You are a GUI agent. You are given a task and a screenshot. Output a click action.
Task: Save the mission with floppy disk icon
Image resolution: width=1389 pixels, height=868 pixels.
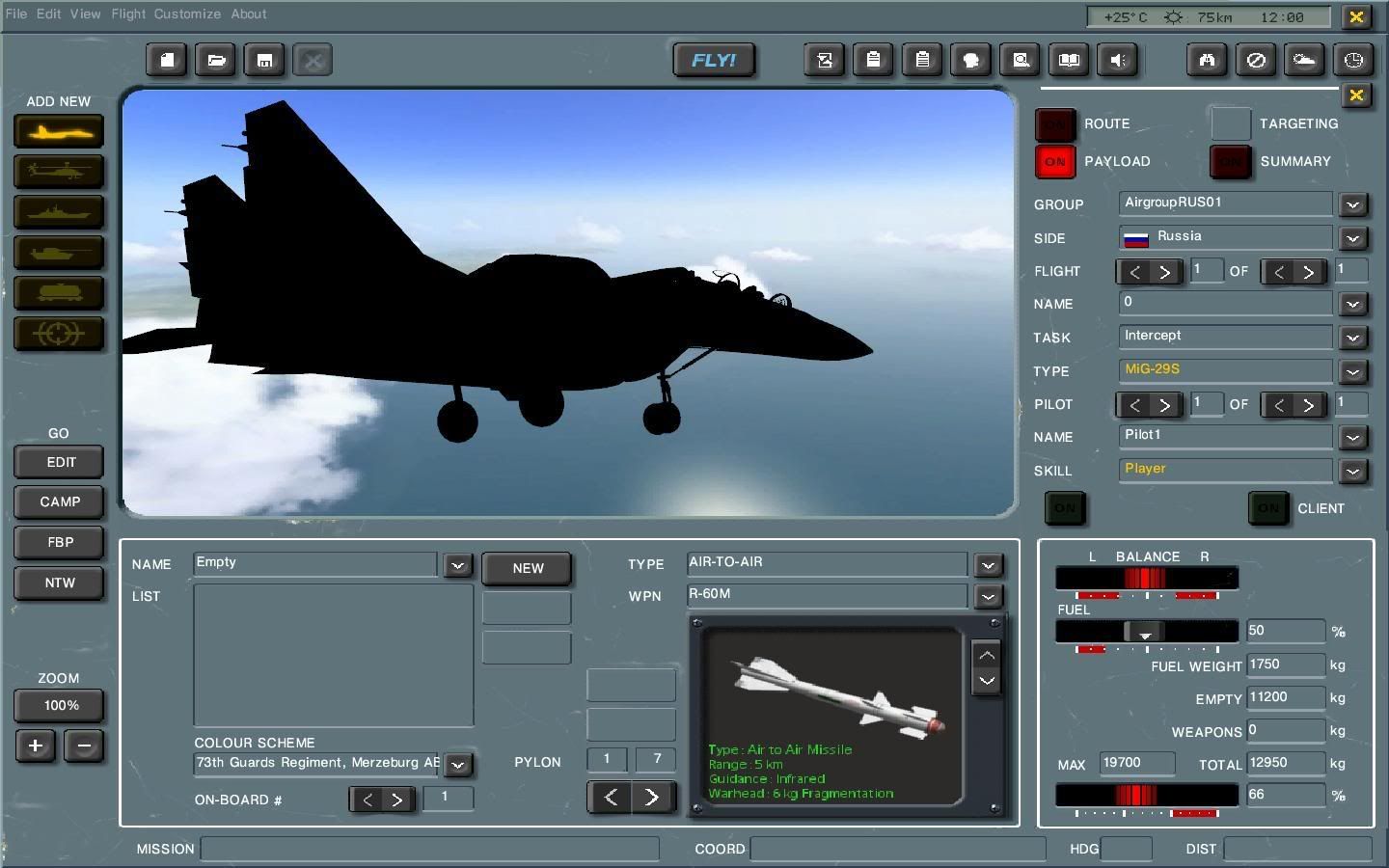264,60
